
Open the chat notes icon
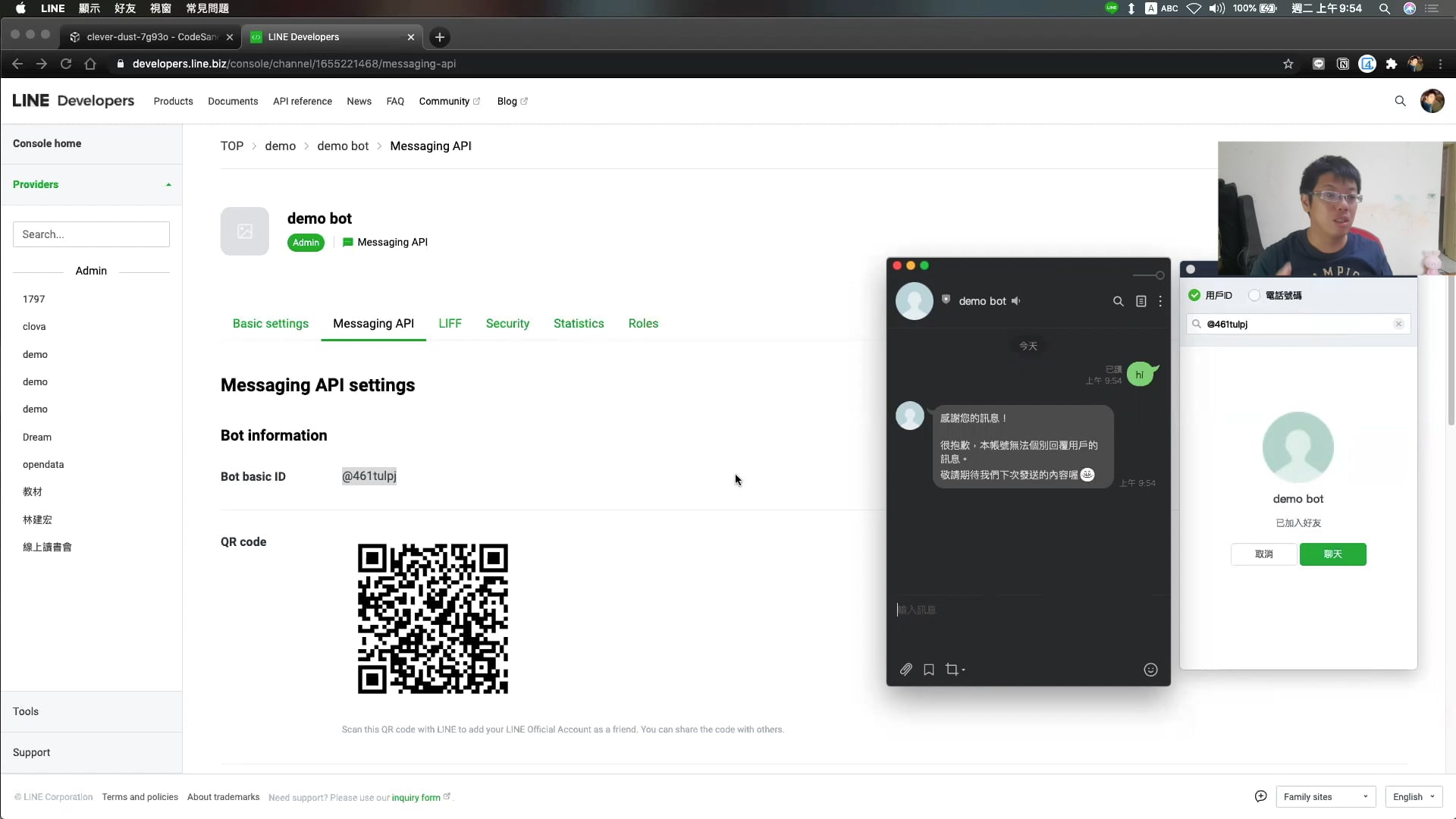point(1141,301)
